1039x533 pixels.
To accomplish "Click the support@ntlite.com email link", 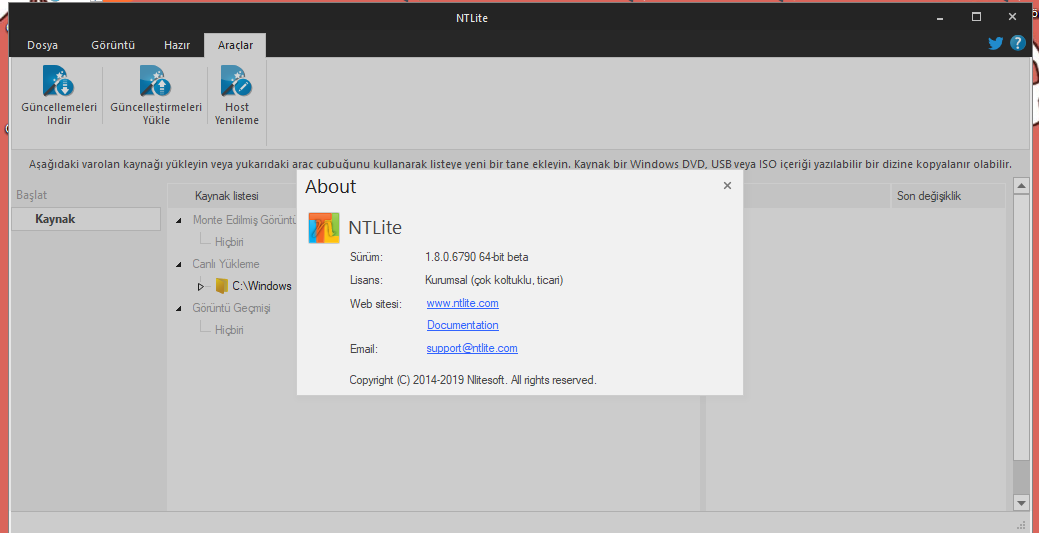I will (x=471, y=348).
